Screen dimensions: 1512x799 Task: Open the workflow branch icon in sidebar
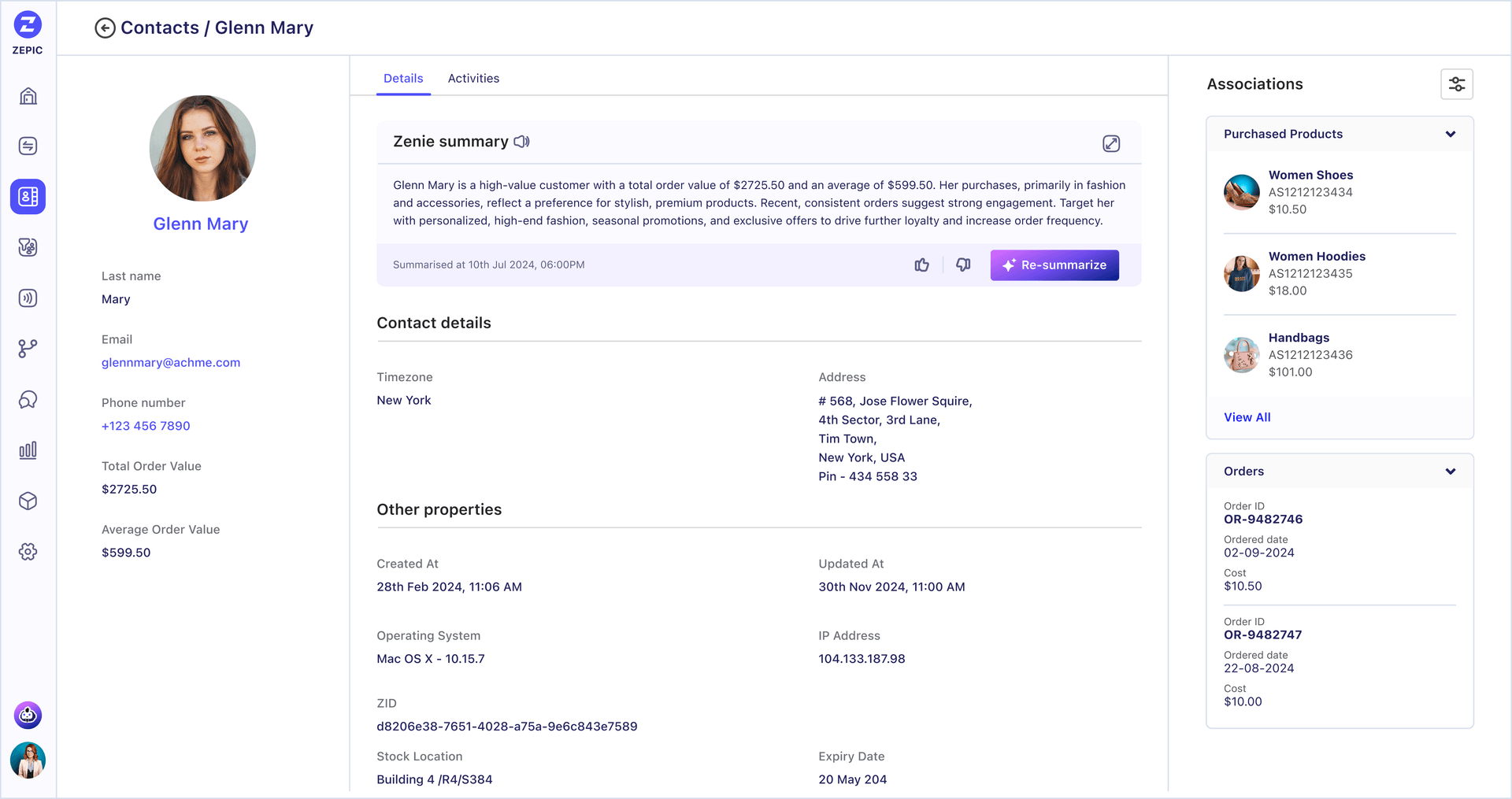click(28, 349)
